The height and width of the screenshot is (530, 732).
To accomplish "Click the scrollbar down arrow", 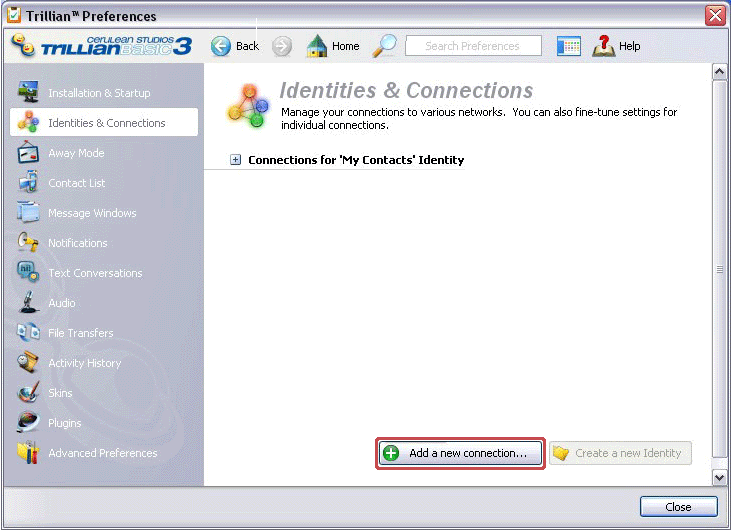I will pyautogui.click(x=719, y=477).
